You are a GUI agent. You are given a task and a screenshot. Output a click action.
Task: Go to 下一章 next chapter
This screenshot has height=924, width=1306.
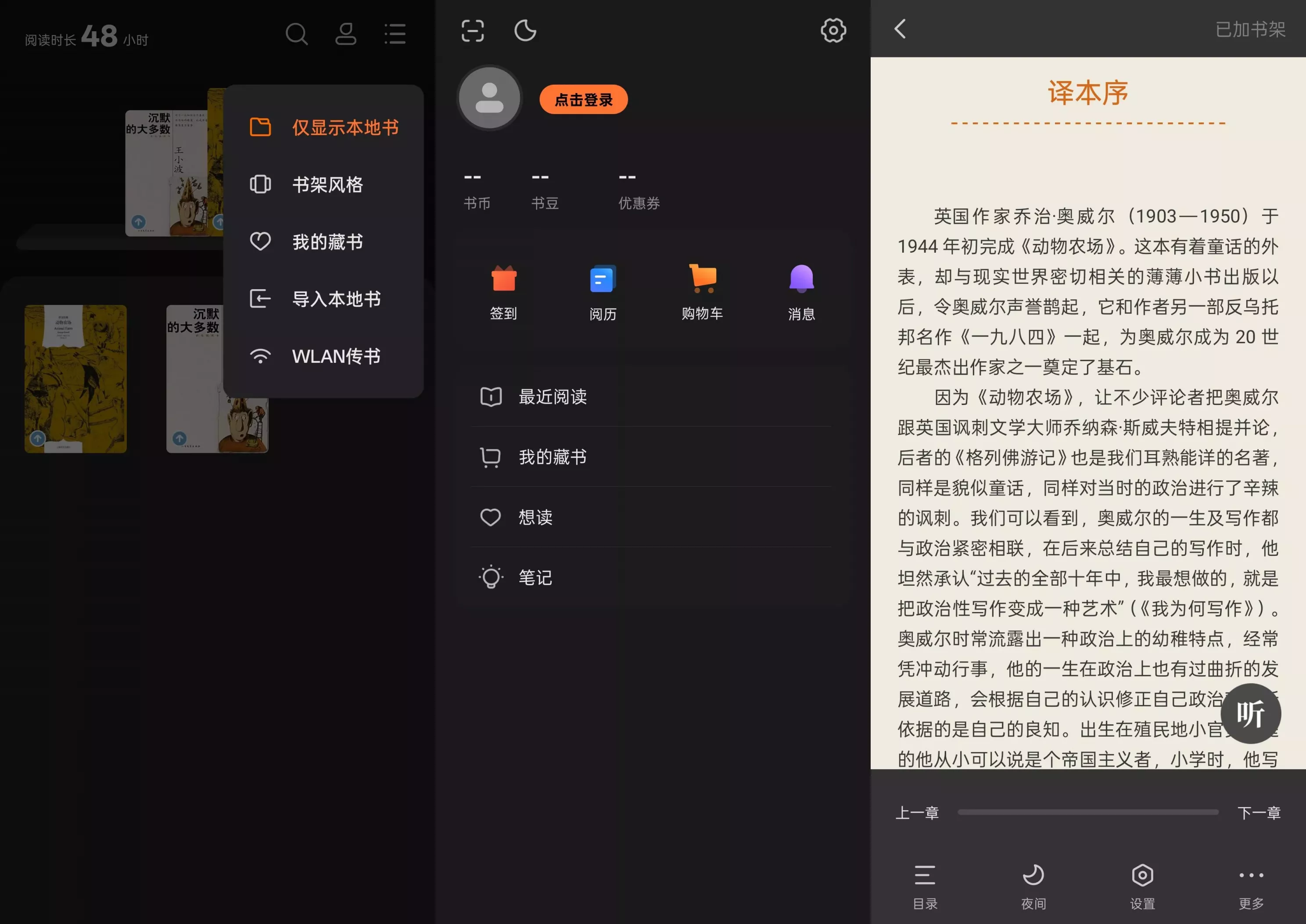point(1258,813)
